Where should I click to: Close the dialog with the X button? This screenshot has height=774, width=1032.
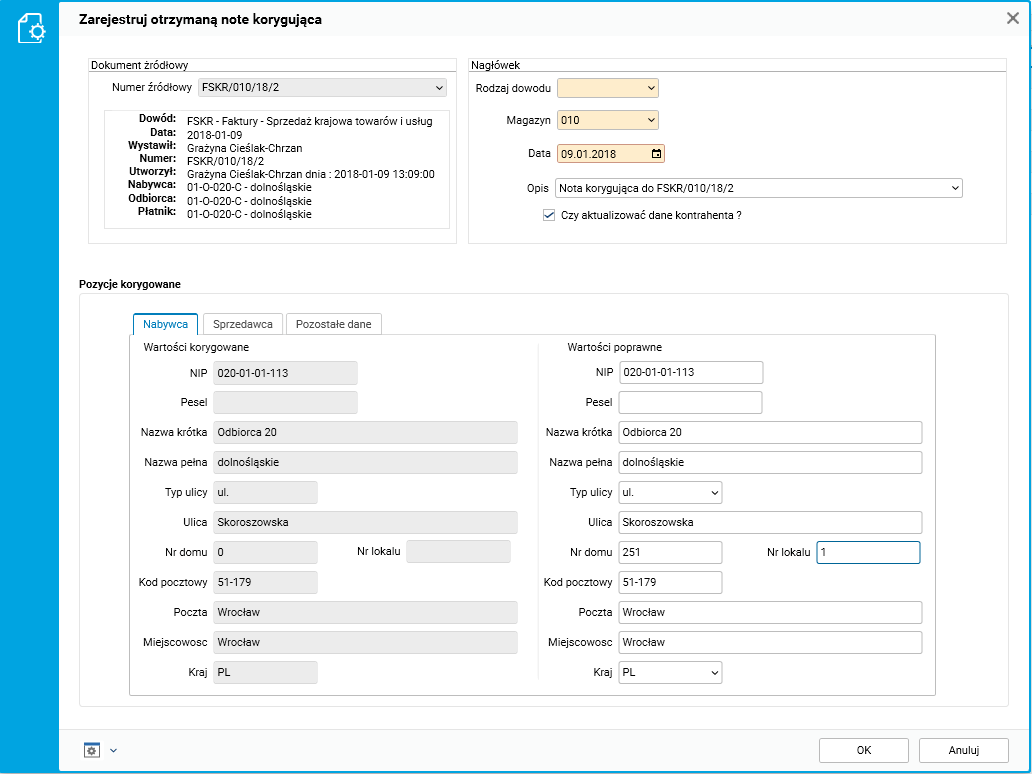(1011, 18)
